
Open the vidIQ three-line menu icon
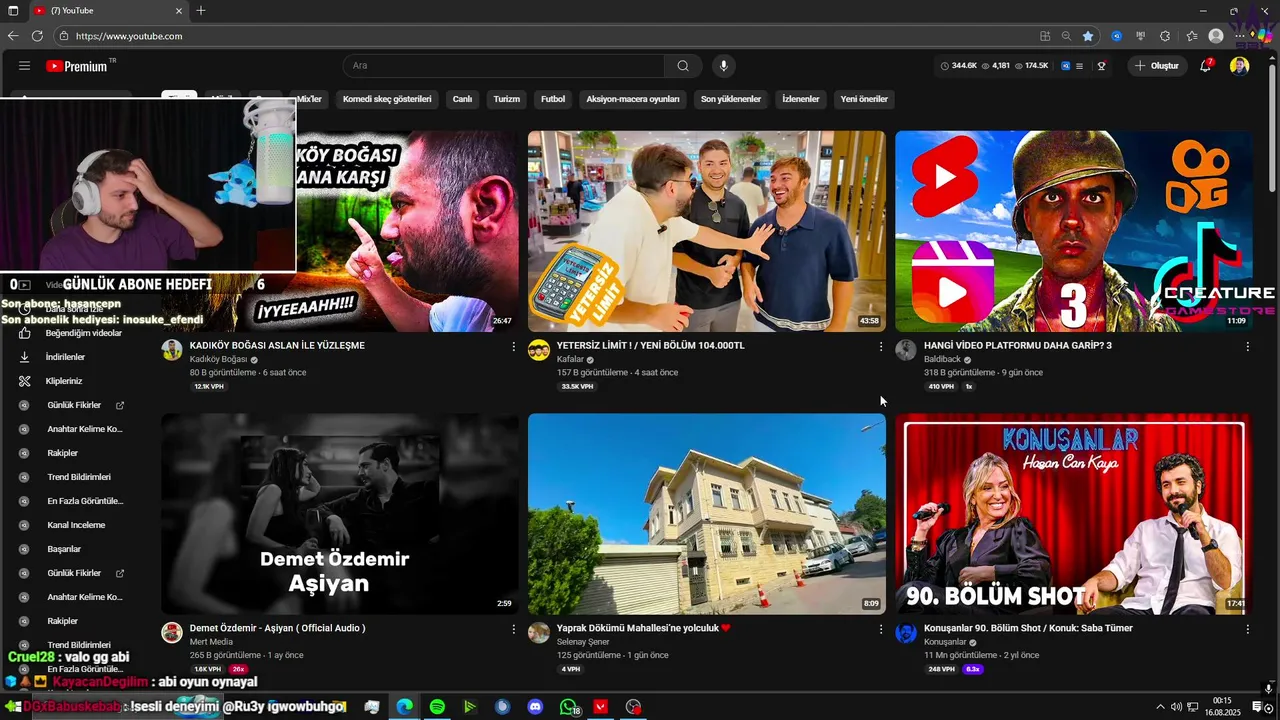(1080, 66)
